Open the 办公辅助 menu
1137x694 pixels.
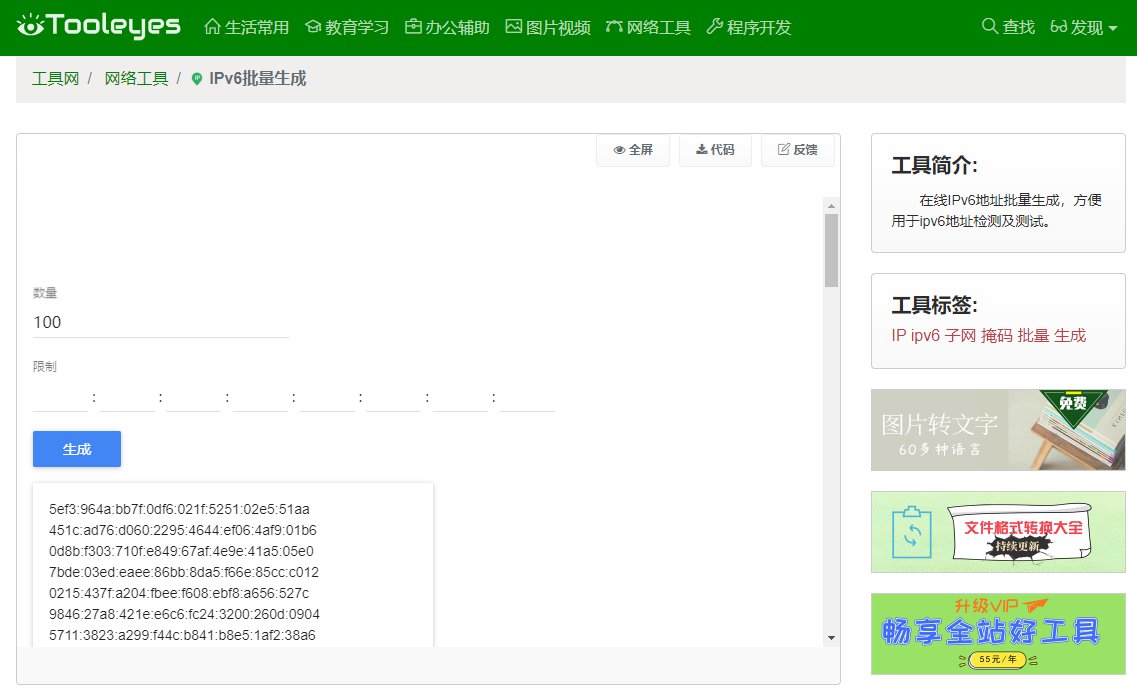(x=447, y=28)
